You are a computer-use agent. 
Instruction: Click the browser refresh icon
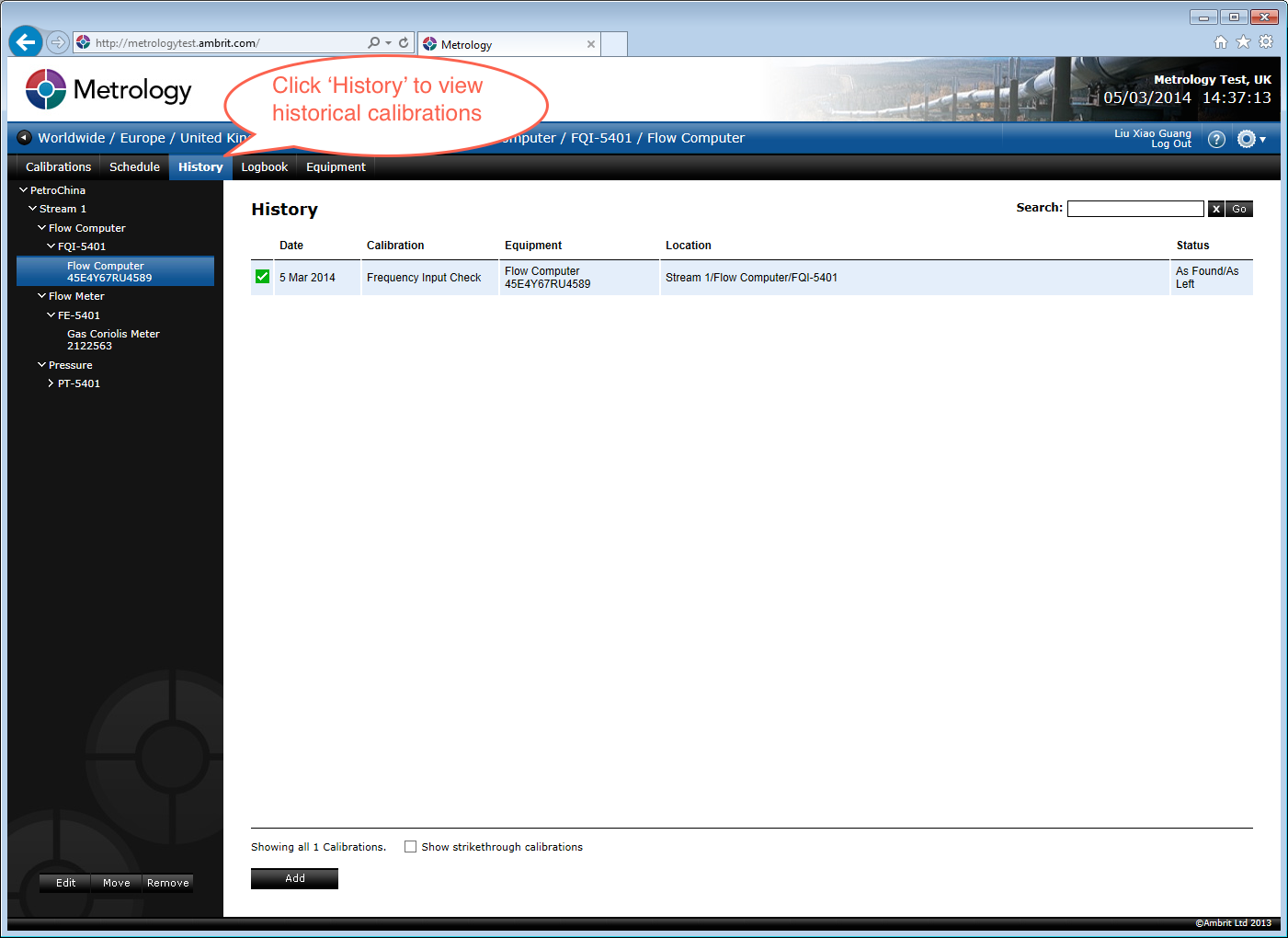coord(404,42)
